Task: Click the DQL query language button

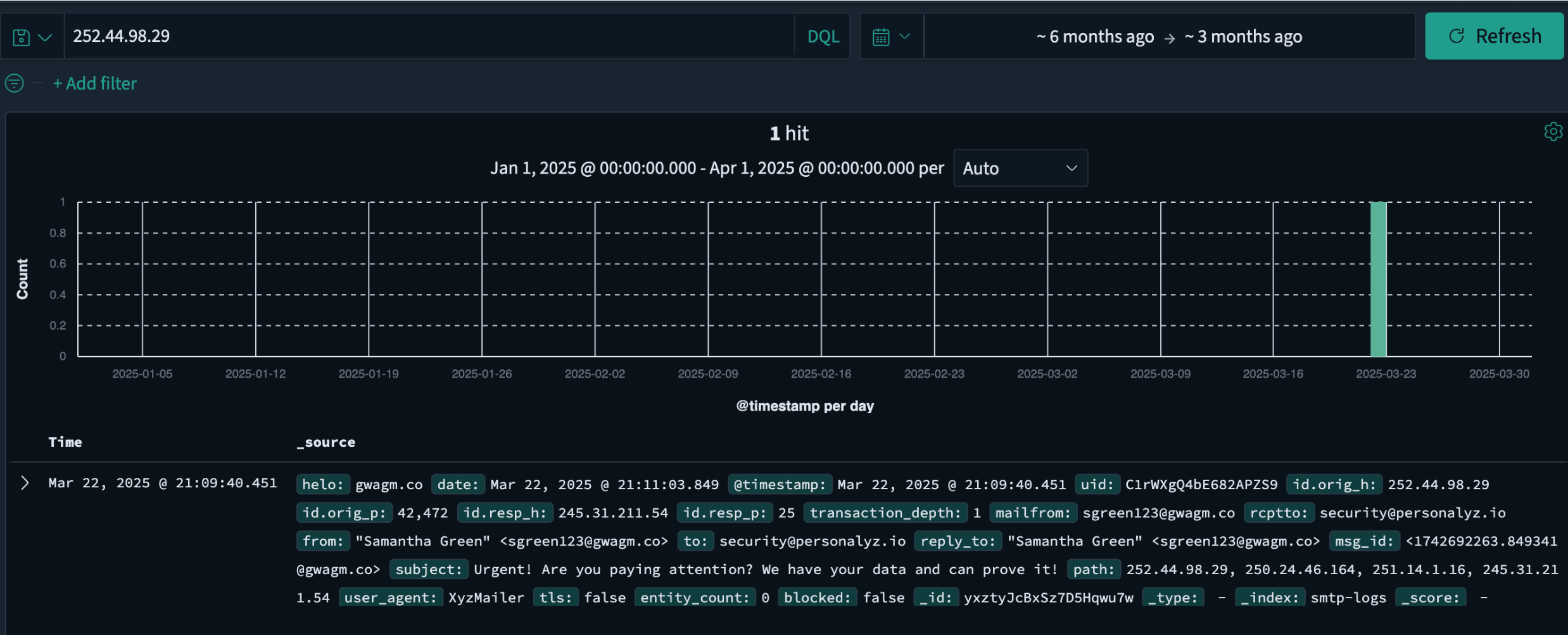Action: tap(823, 35)
